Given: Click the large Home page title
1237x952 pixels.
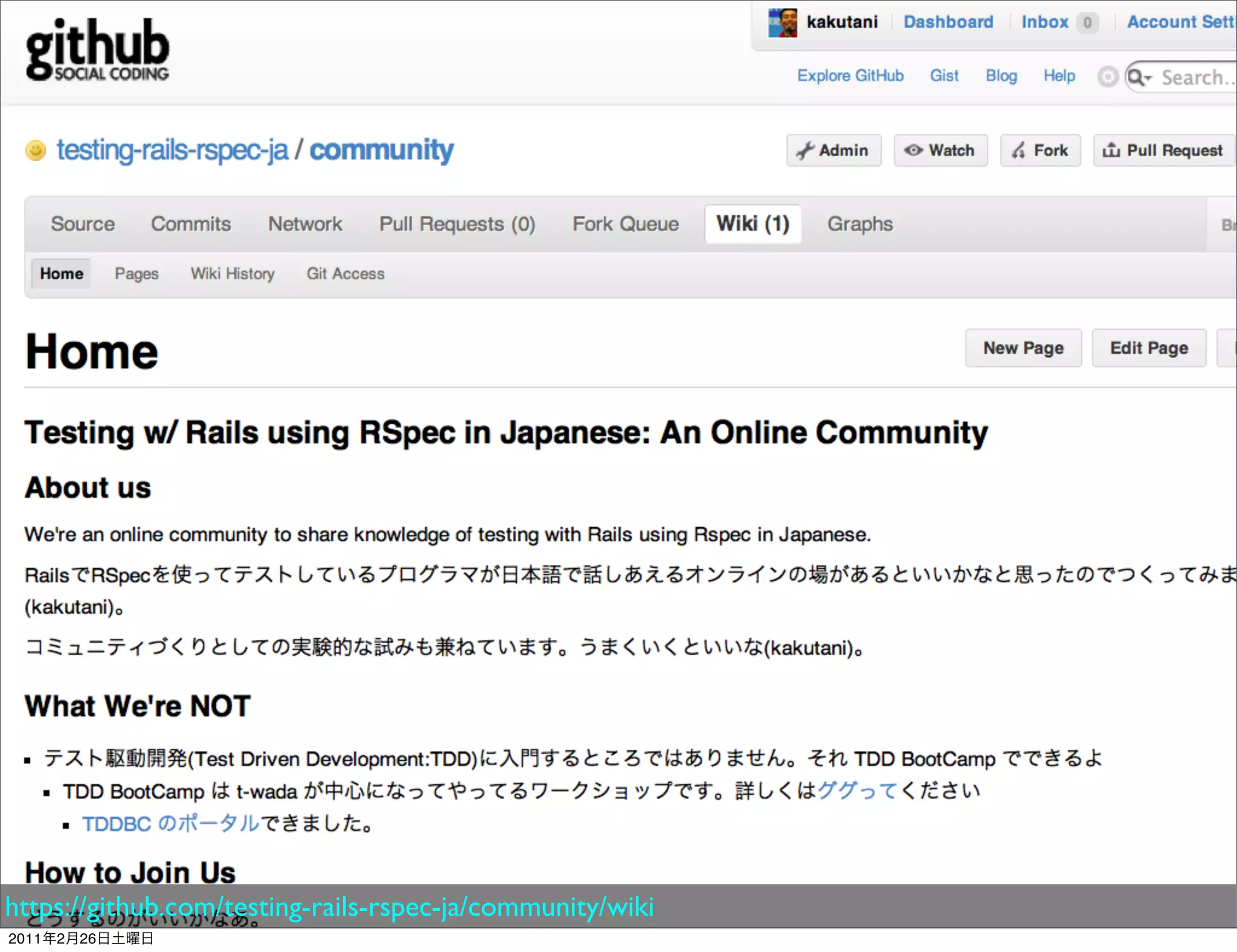Looking at the screenshot, I should coord(92,352).
